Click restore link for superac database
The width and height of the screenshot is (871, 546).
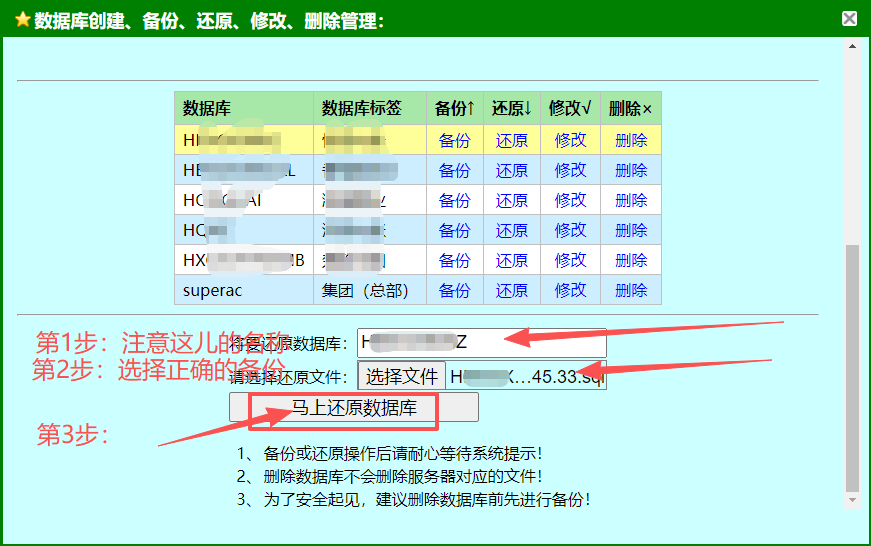tap(511, 290)
